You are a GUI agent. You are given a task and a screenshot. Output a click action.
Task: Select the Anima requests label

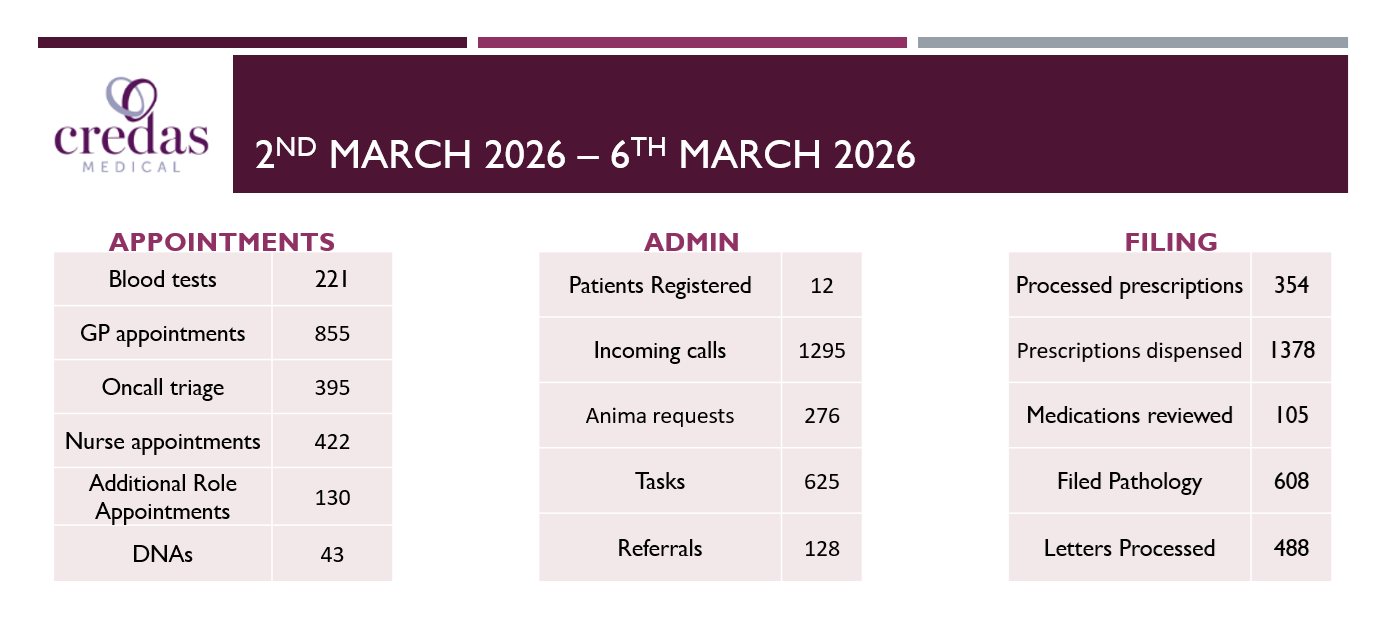660,415
